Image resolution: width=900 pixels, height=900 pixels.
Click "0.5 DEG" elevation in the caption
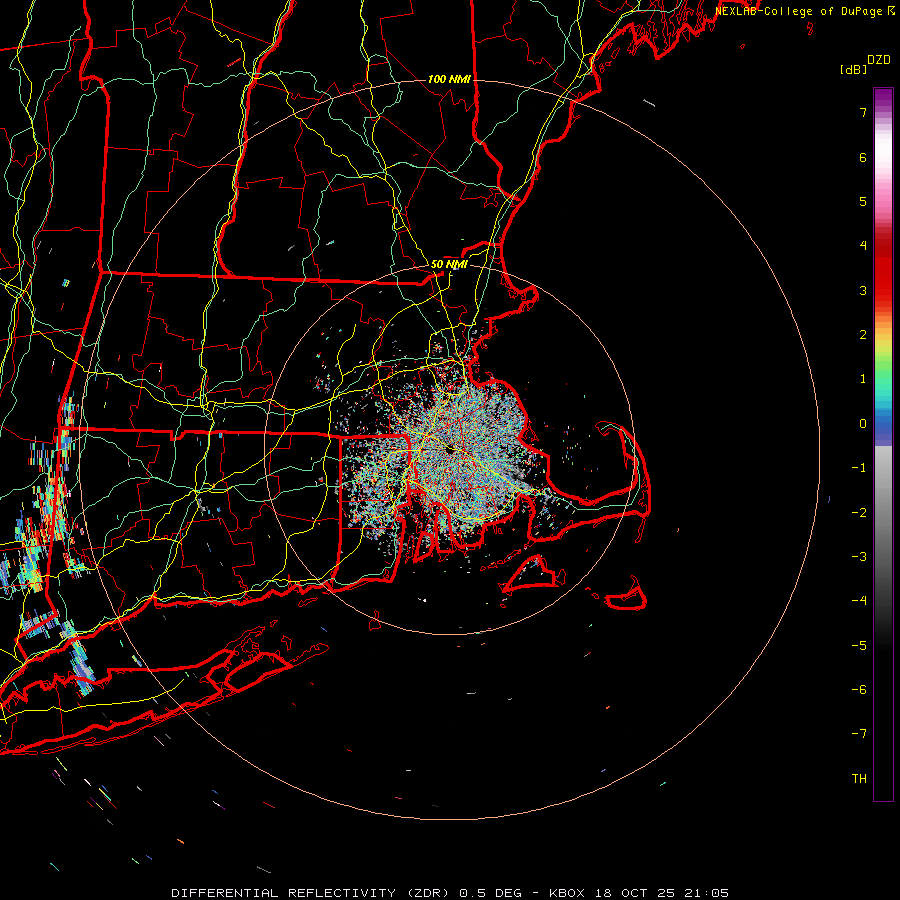click(491, 893)
